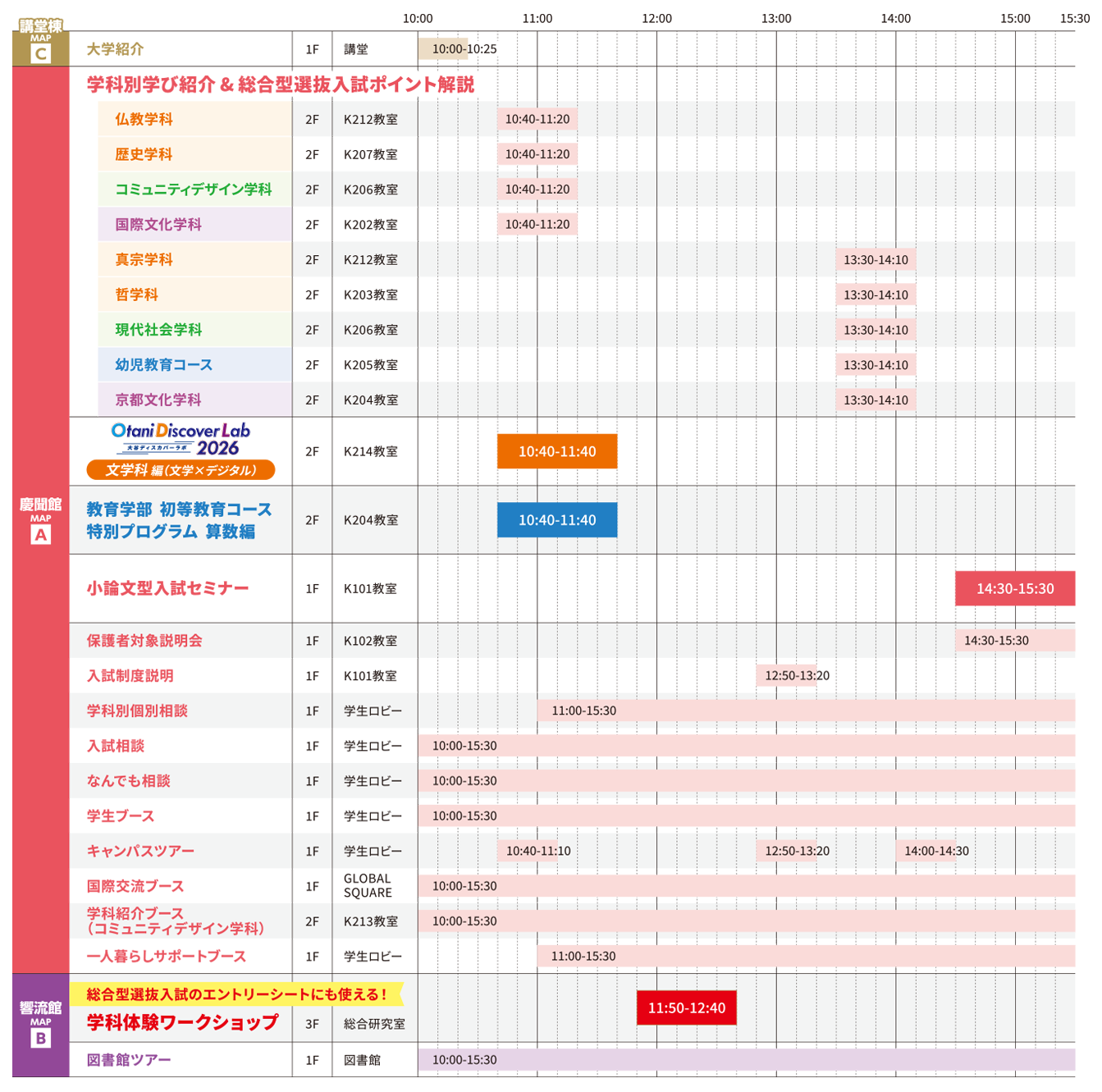Select the 13:30-14:10 京都文化学科 slot
This screenshot has height=1092, width=1102.
[x=876, y=400]
